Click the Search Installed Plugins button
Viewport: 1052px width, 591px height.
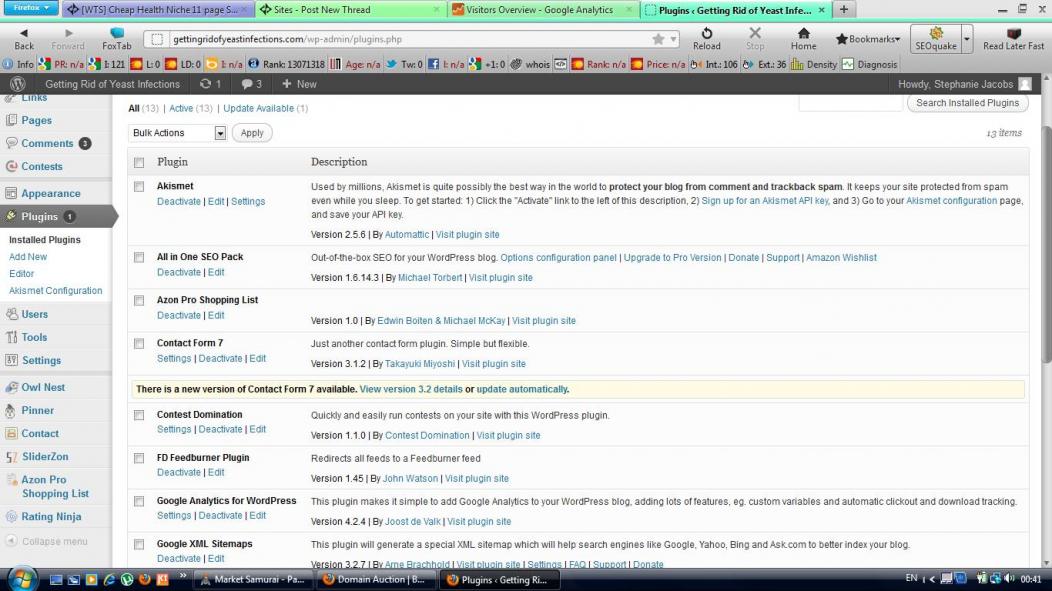click(967, 103)
